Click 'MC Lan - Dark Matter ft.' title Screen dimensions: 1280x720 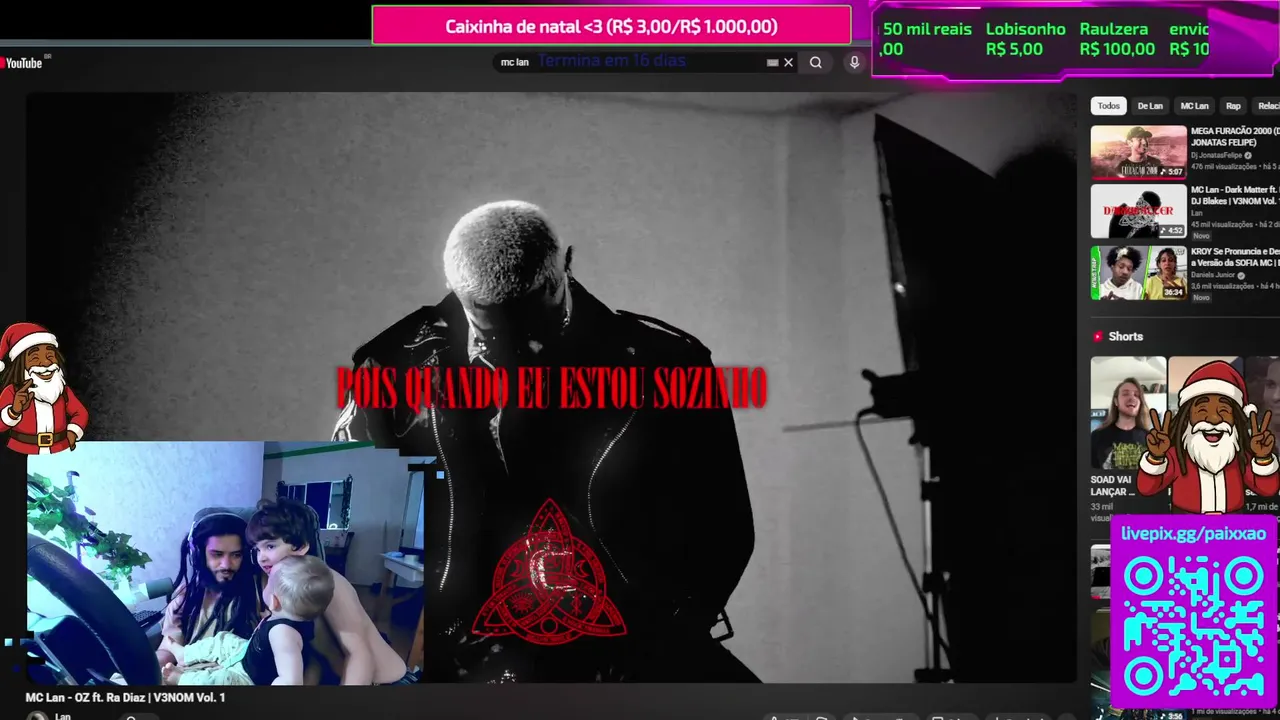[1235, 195]
